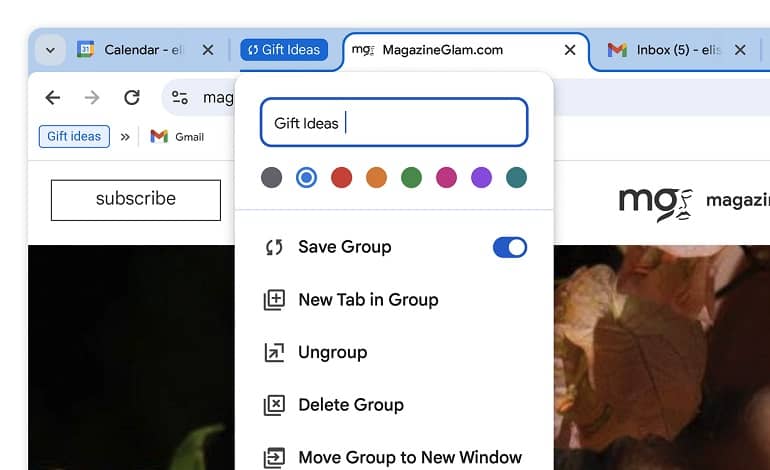The width and height of the screenshot is (770, 470).
Task: Close the Calendar tab
Action: pos(208,50)
